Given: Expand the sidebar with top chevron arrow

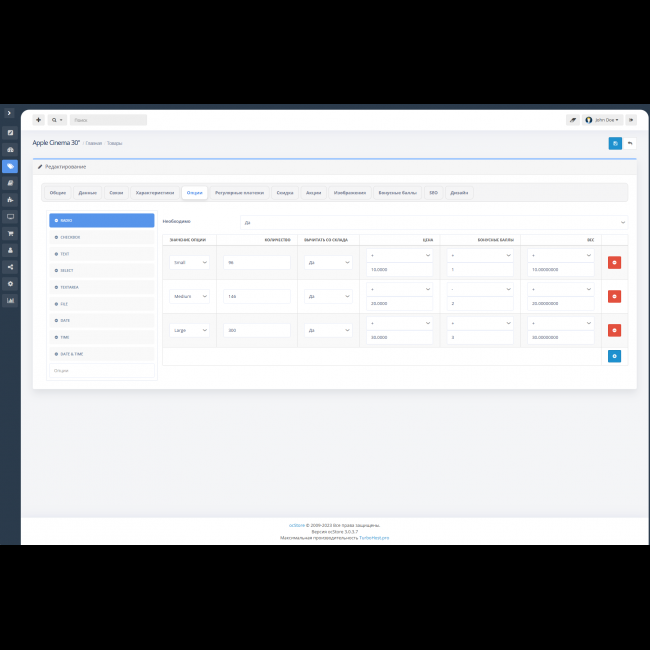Looking at the screenshot, I should click(10, 113).
